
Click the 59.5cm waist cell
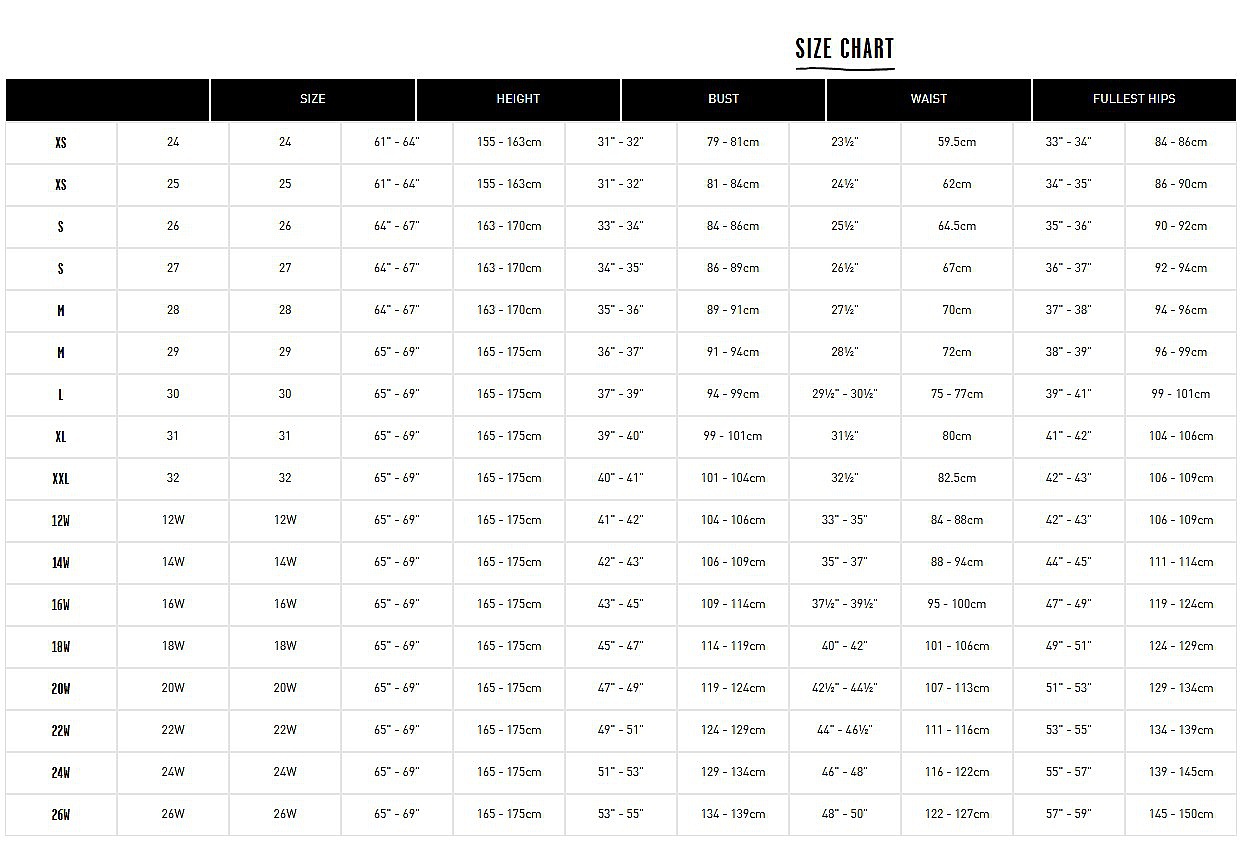[x=957, y=142]
